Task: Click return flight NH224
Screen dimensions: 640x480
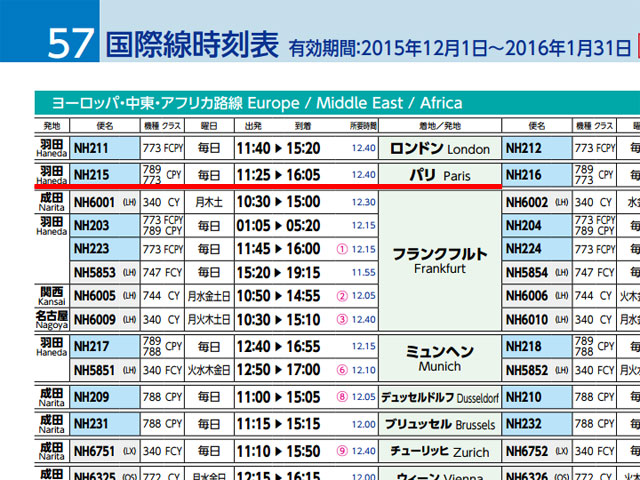Action: (524, 249)
